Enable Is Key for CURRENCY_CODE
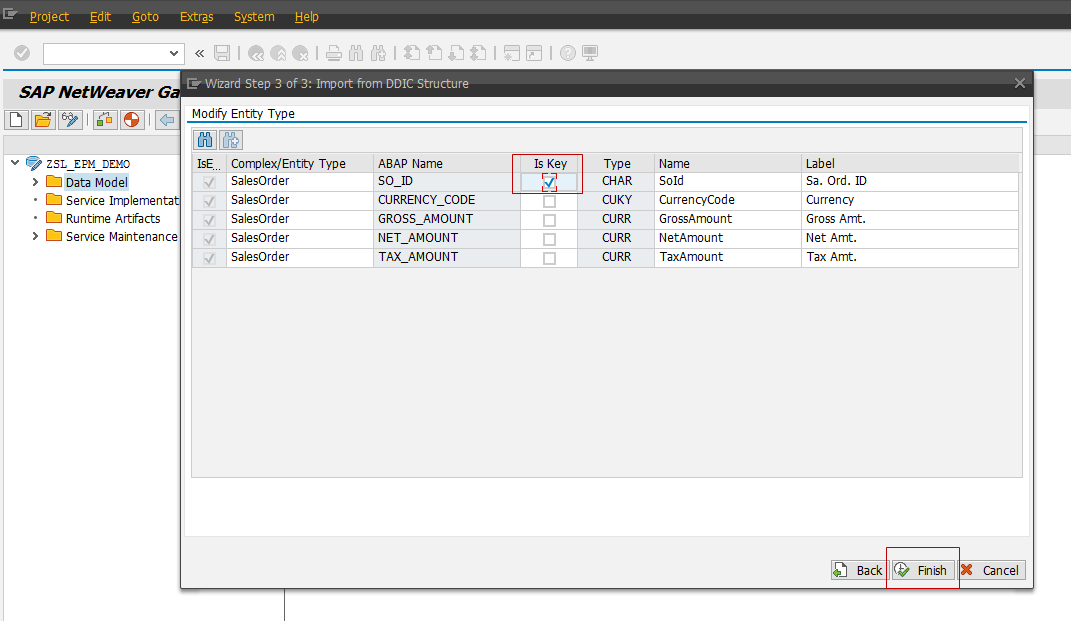 548,200
